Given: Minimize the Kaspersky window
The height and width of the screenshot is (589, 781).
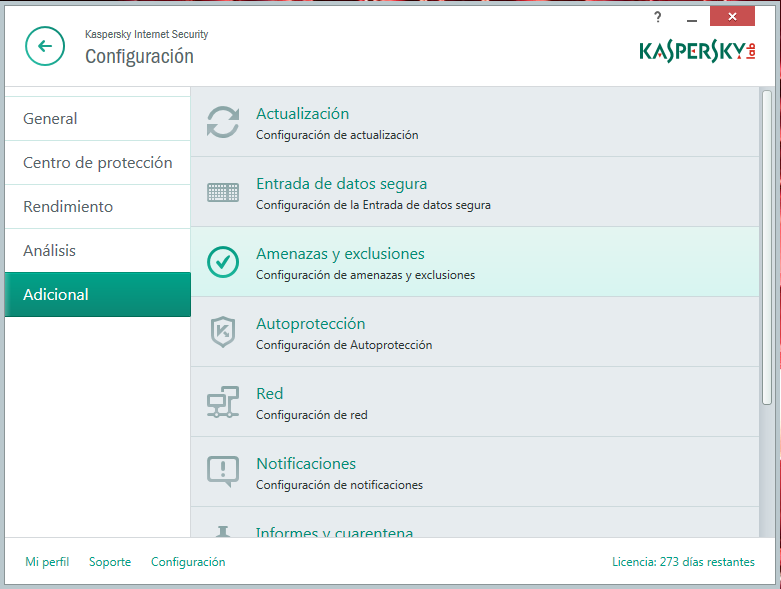Looking at the screenshot, I should (691, 18).
